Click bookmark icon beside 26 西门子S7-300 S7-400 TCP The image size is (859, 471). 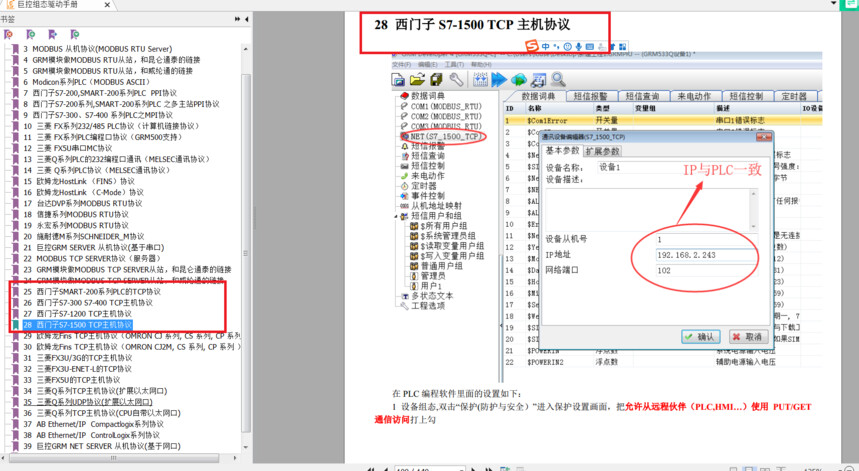[15, 302]
